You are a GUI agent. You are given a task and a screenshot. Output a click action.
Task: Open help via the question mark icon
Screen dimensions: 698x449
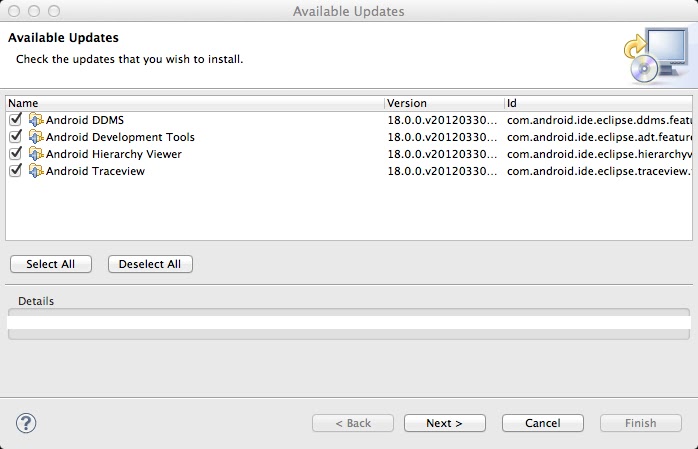coord(26,423)
